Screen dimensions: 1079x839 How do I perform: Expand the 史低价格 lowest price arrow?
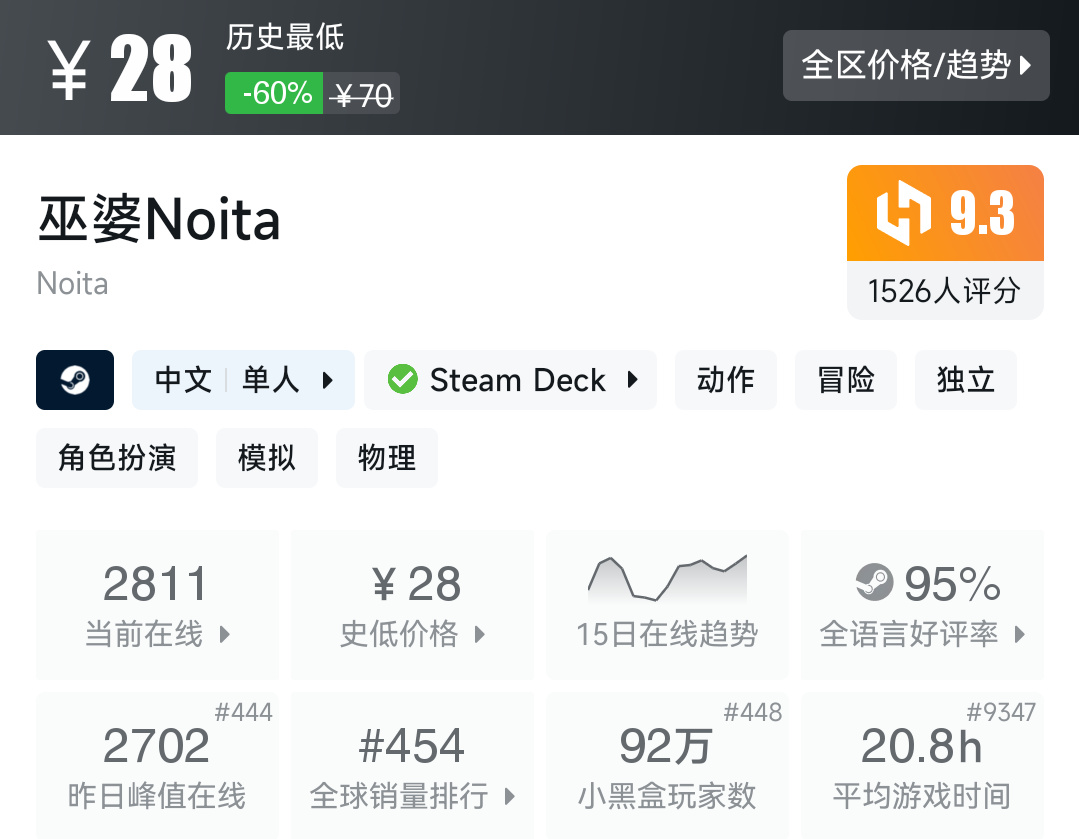click(x=480, y=634)
